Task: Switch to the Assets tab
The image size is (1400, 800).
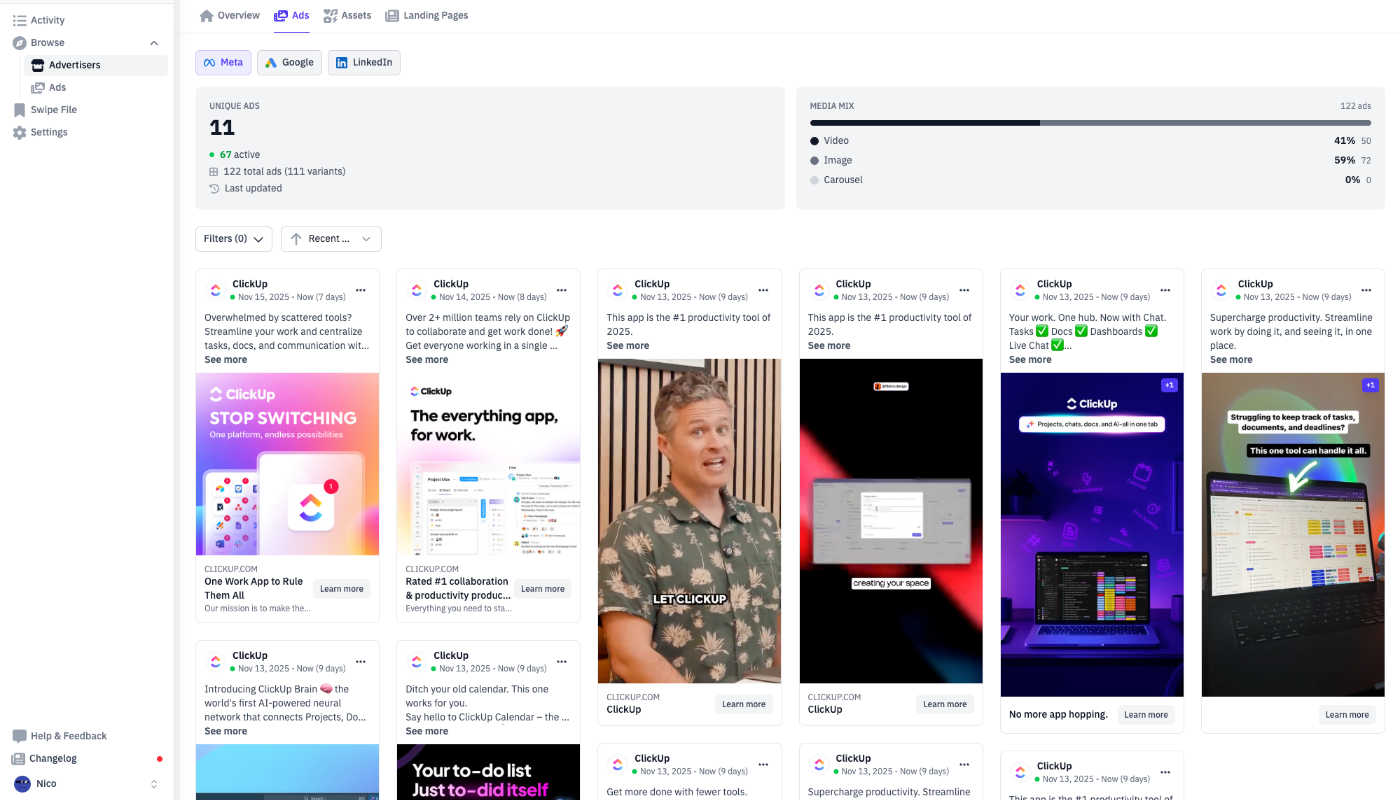Action: click(x=347, y=15)
